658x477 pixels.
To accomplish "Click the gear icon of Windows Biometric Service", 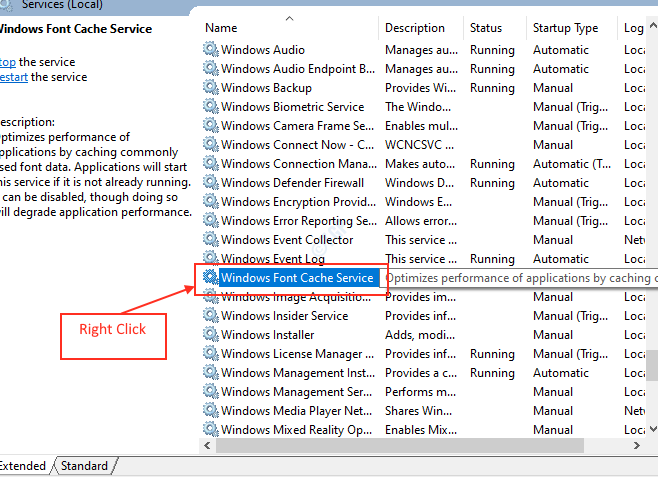I will pyautogui.click(x=211, y=106).
